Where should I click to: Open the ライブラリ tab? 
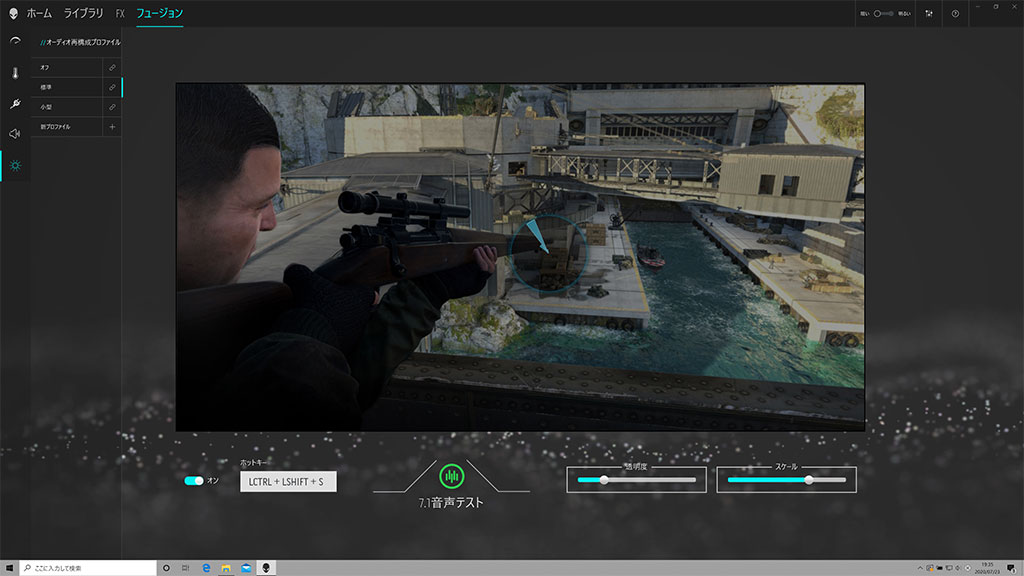pyautogui.click(x=83, y=13)
